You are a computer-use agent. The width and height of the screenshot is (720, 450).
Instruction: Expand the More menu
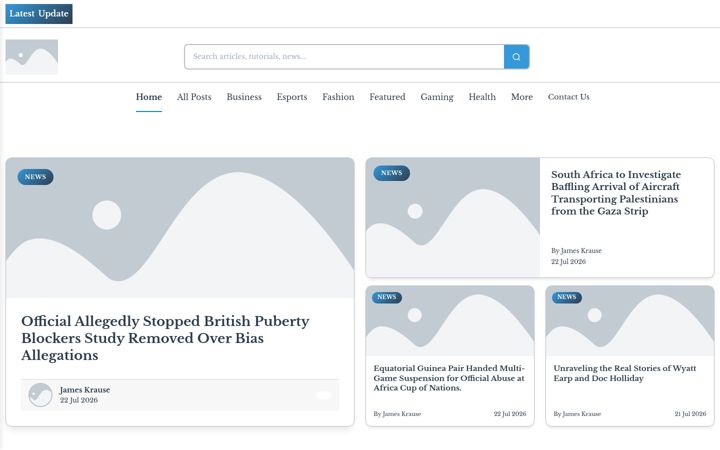(x=522, y=97)
